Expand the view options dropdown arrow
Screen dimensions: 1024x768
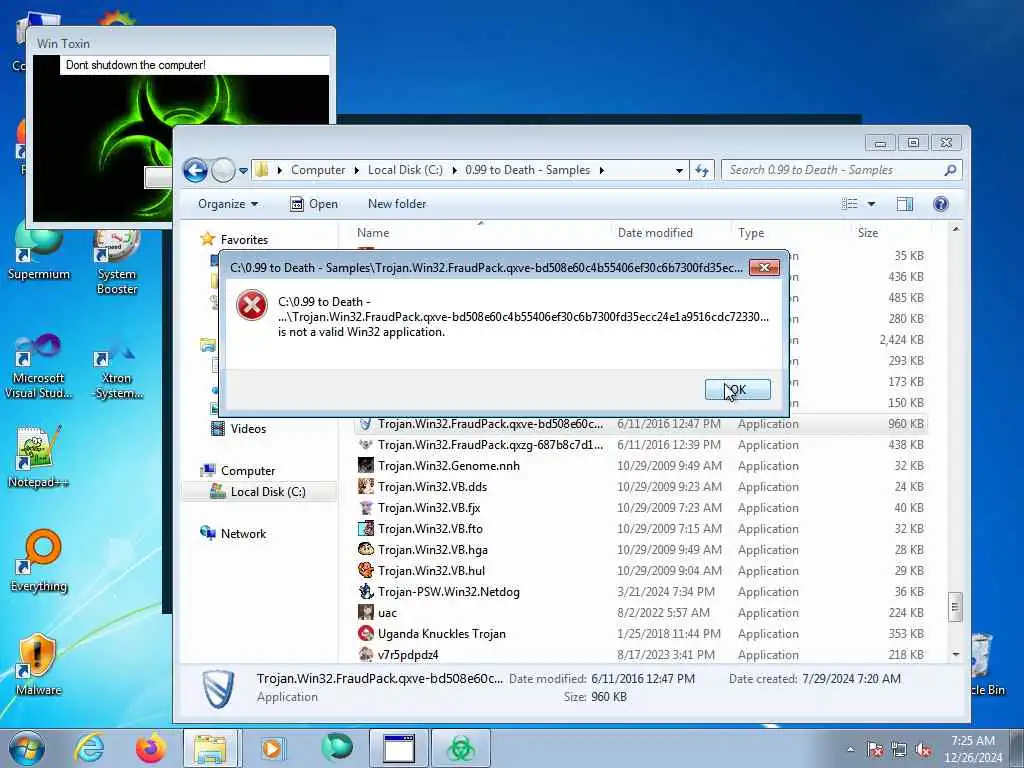click(x=871, y=204)
